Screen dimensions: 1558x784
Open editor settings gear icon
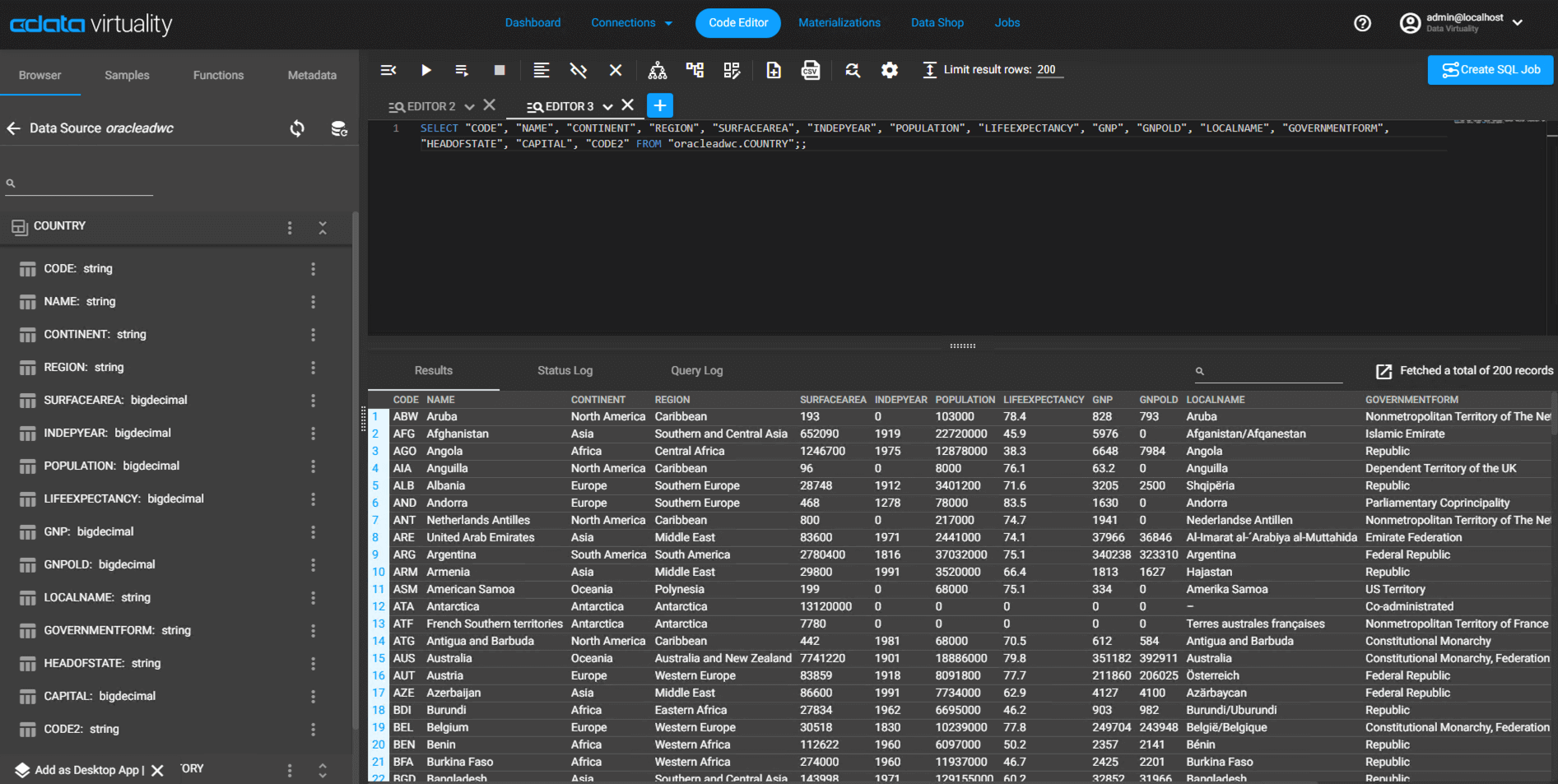click(889, 71)
